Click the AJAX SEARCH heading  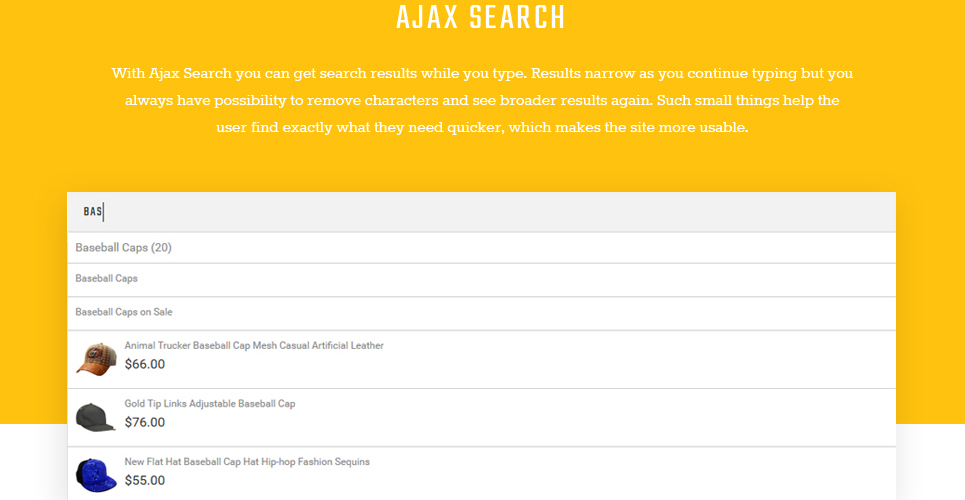[x=481, y=17]
